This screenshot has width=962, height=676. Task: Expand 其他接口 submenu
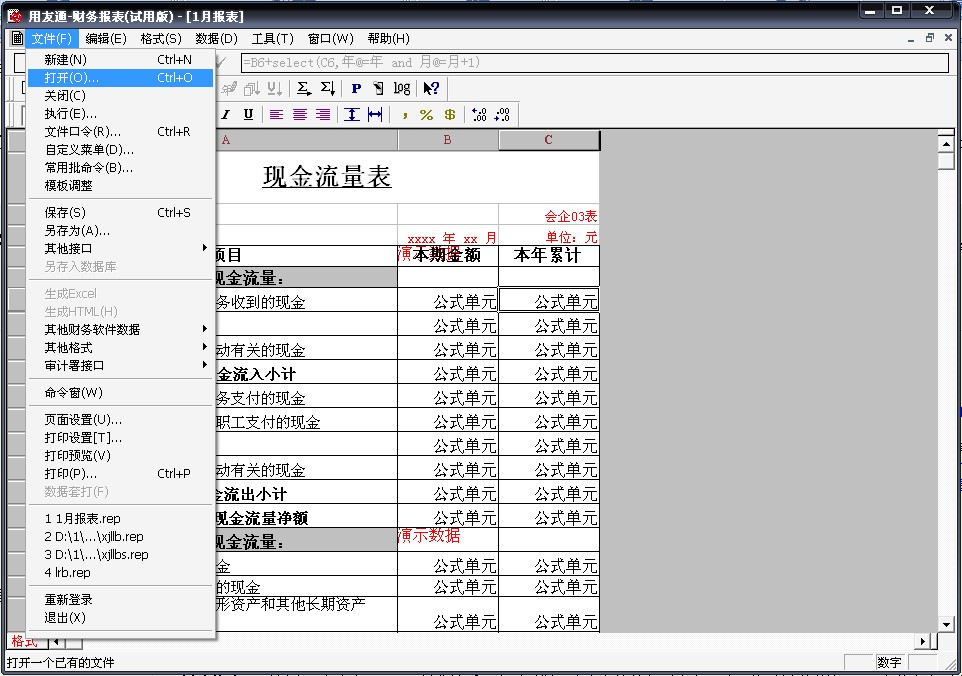[x=120, y=248]
